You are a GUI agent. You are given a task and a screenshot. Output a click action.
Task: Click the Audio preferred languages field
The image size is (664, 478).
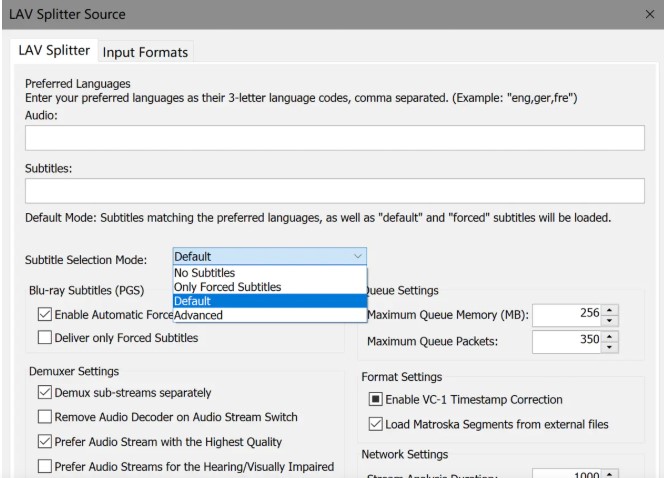(334, 138)
